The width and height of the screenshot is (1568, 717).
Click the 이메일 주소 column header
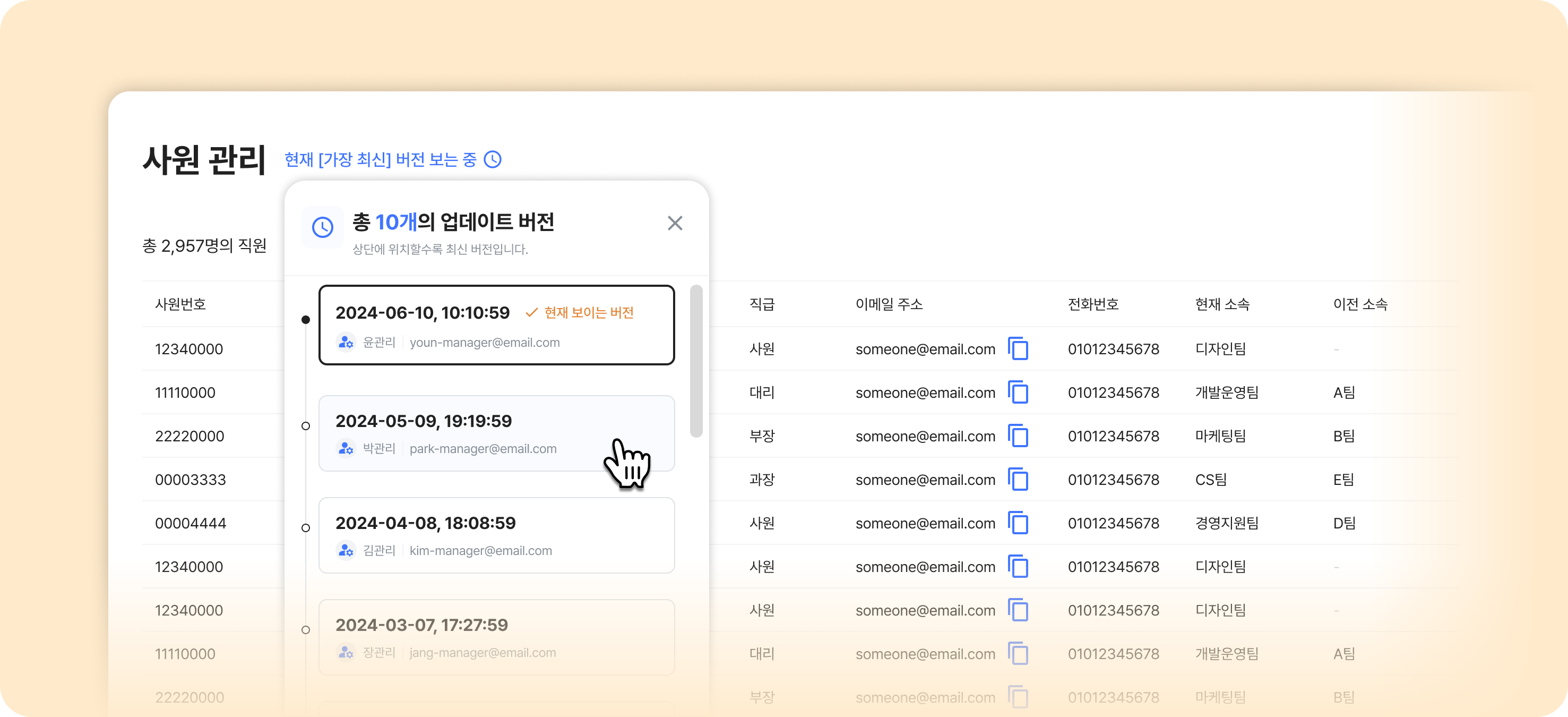click(x=889, y=304)
